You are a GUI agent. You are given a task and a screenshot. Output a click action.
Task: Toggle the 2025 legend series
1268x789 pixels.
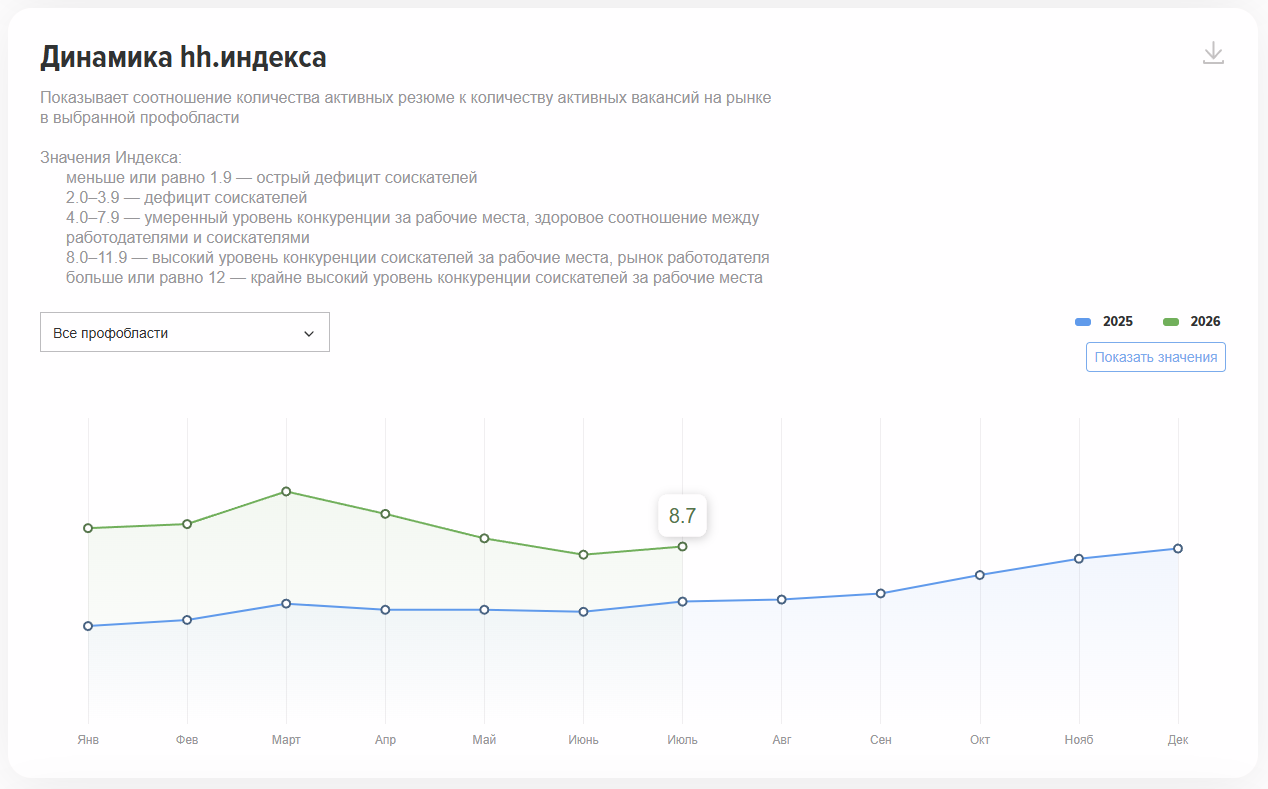point(1104,322)
